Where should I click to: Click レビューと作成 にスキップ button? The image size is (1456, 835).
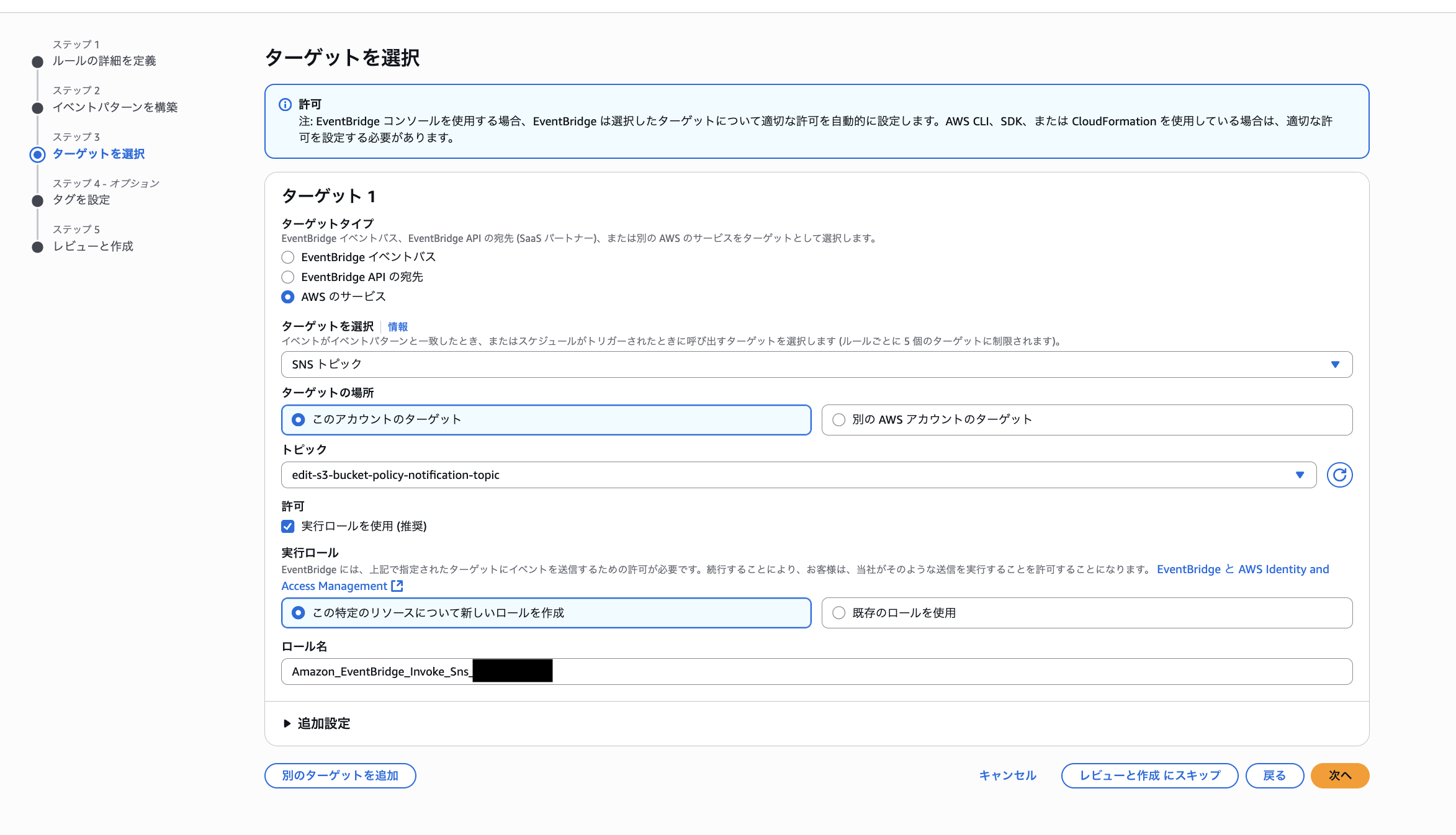pyautogui.click(x=1149, y=775)
